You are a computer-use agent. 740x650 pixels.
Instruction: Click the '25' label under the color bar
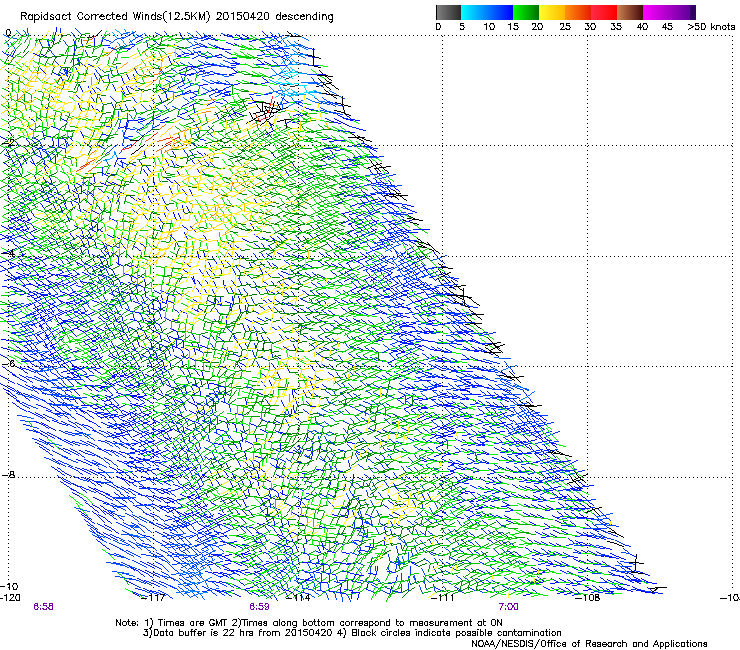(564, 27)
